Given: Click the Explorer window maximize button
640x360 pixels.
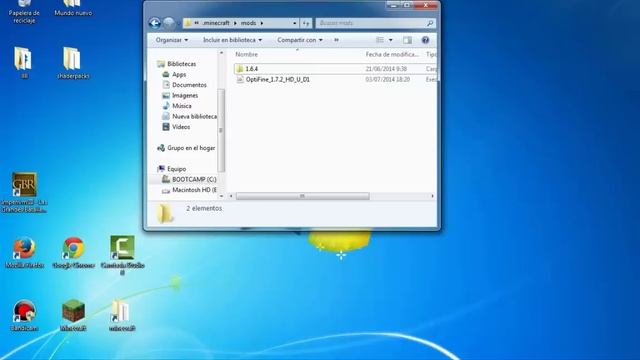Looking at the screenshot, I should [x=407, y=5].
